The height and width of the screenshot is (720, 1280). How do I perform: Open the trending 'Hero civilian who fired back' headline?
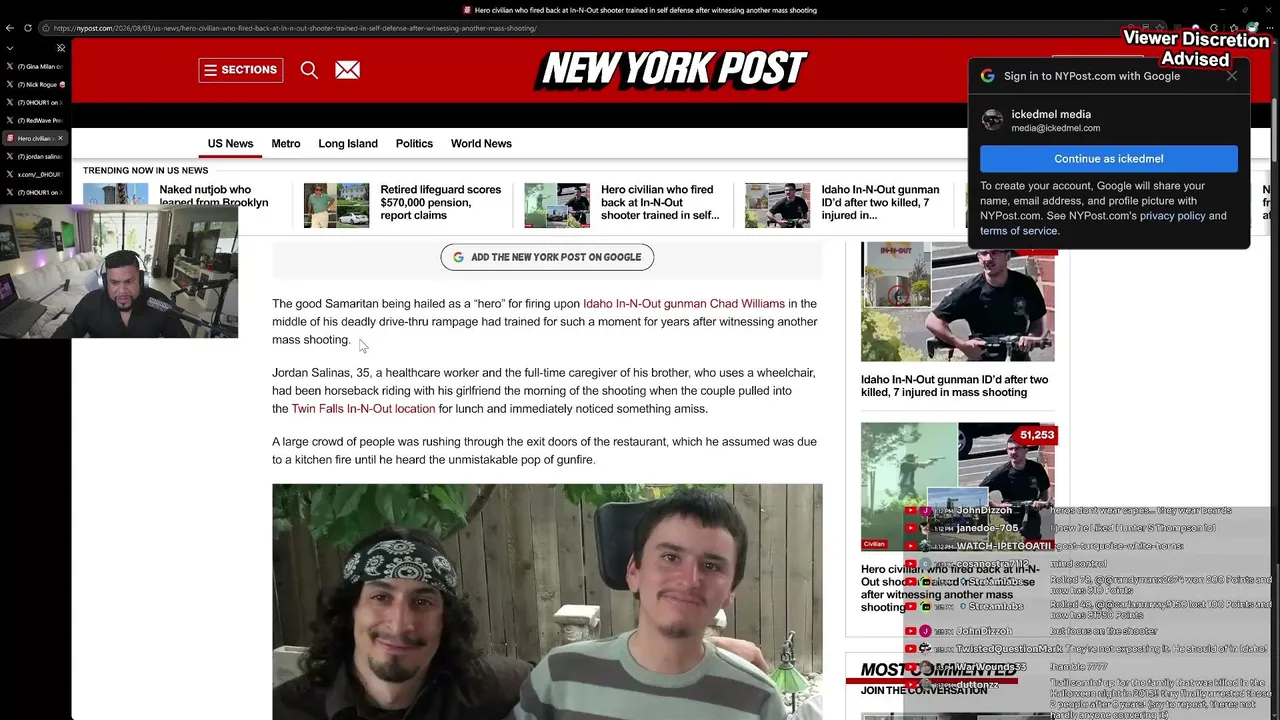click(660, 202)
